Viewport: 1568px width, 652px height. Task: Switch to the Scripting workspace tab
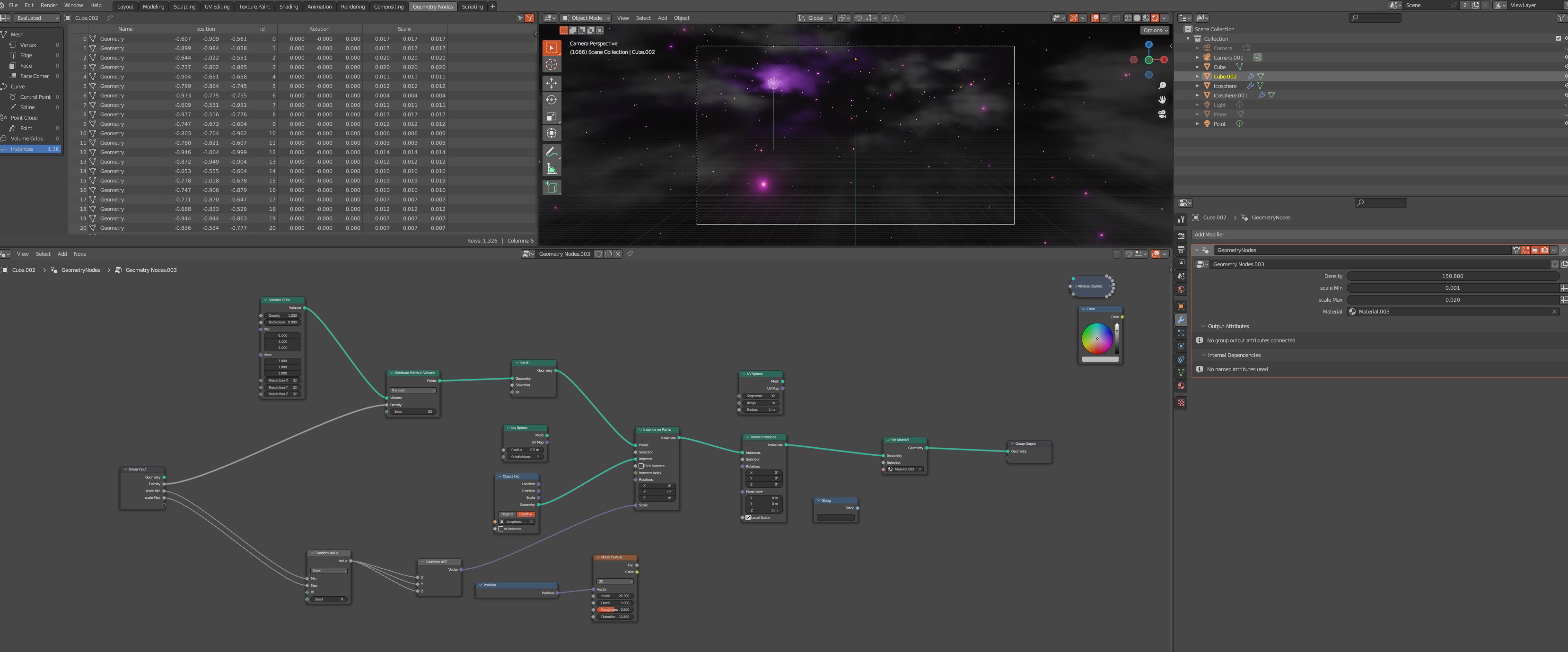pyautogui.click(x=473, y=6)
